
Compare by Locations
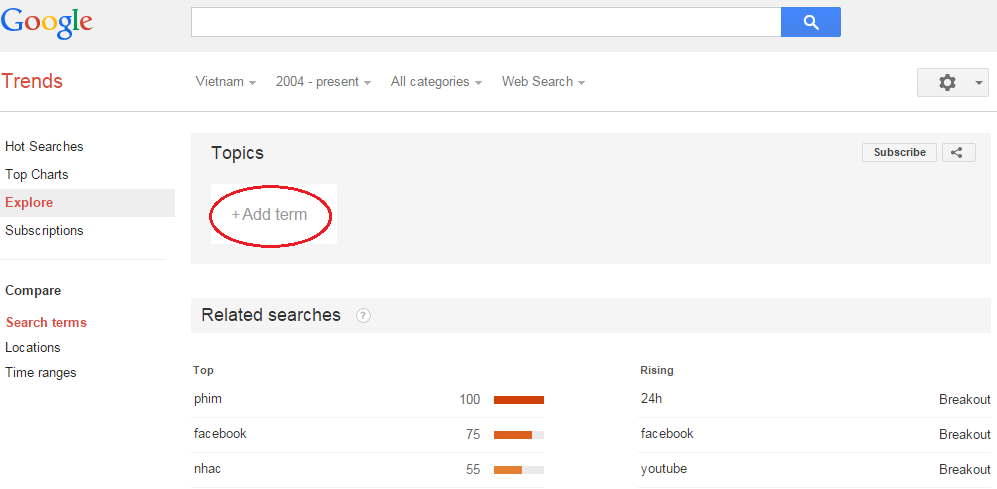pos(32,347)
